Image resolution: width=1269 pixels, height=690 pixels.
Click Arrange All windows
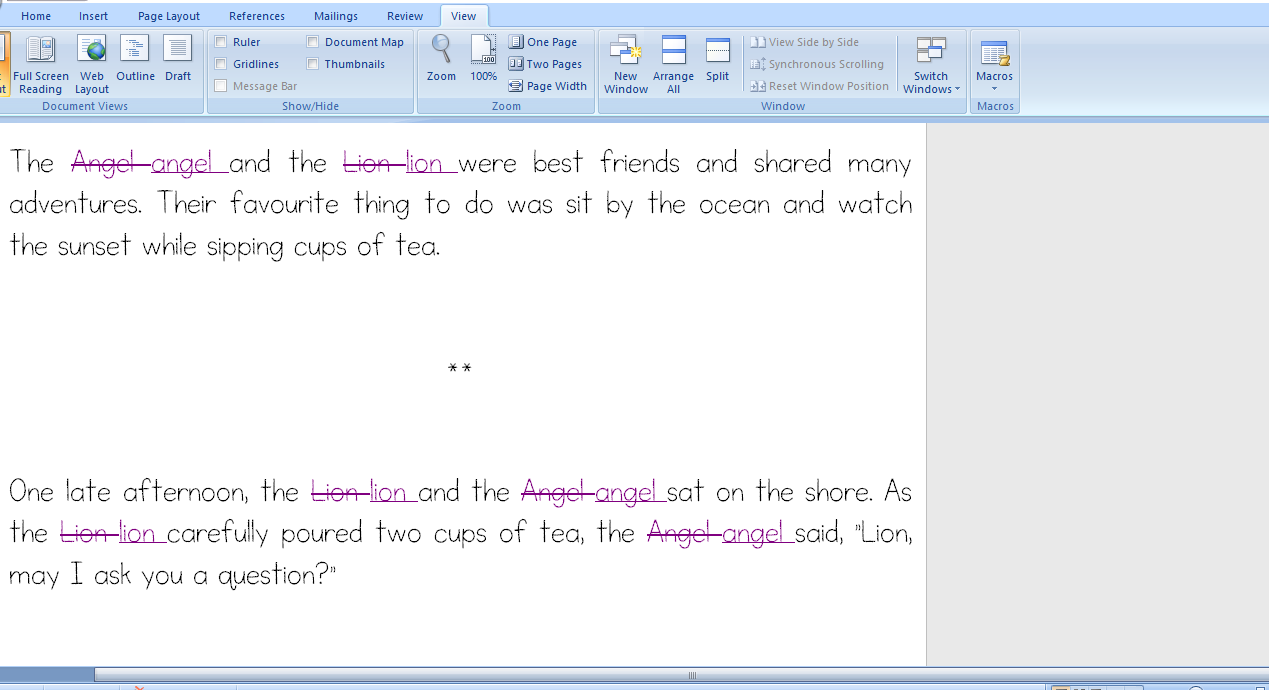673,65
